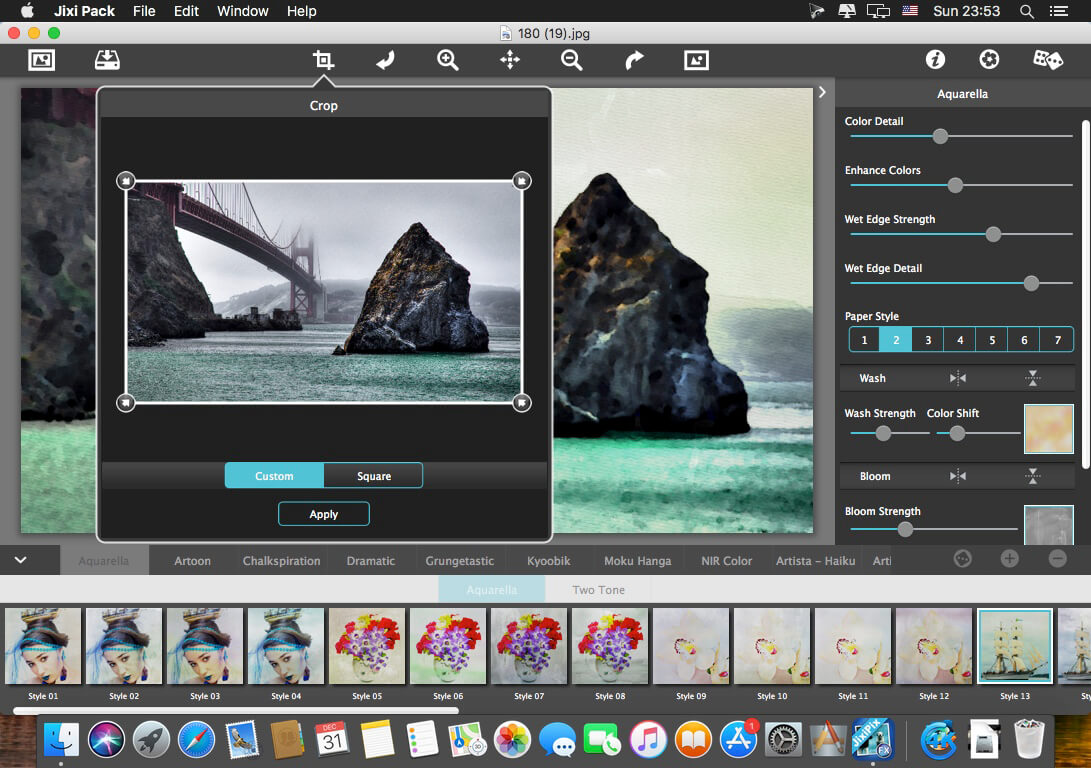
Task: Switch to the Grungetastic effect tab
Action: (x=459, y=561)
